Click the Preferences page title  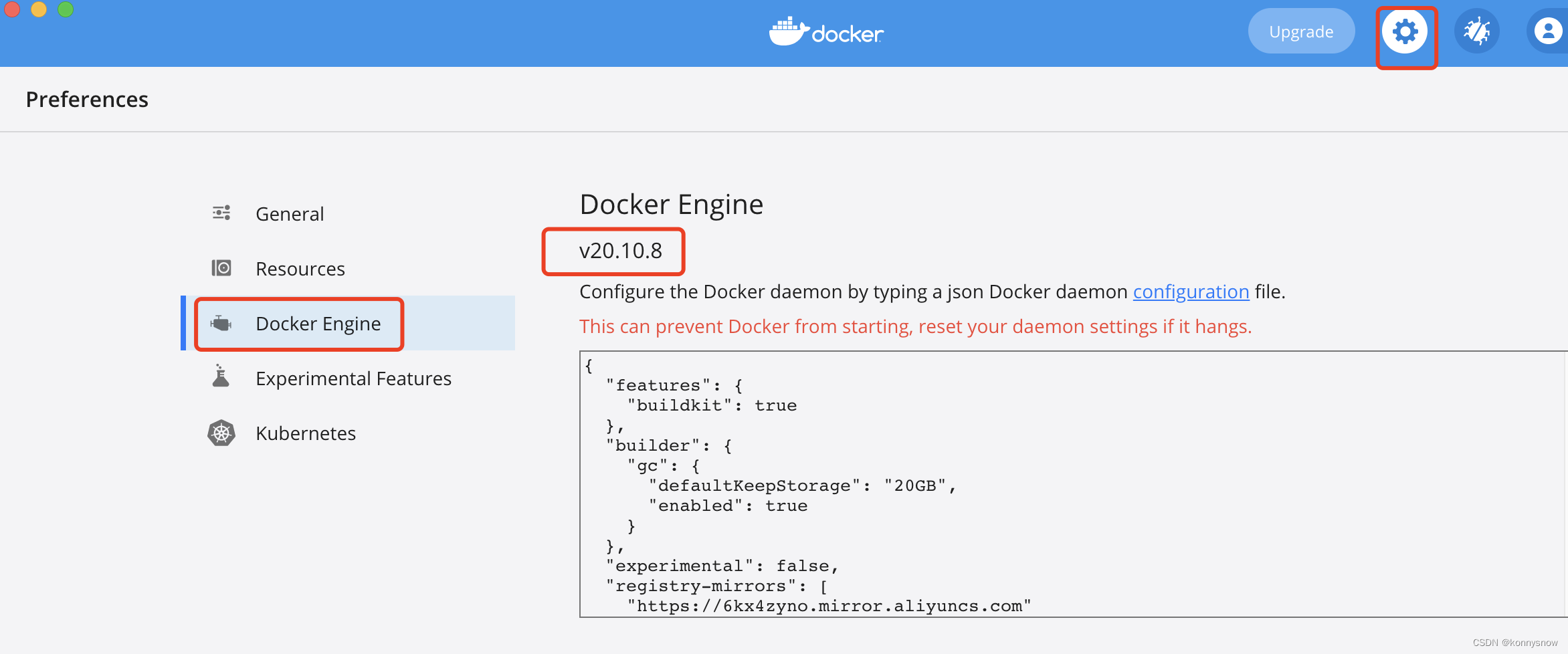87,100
